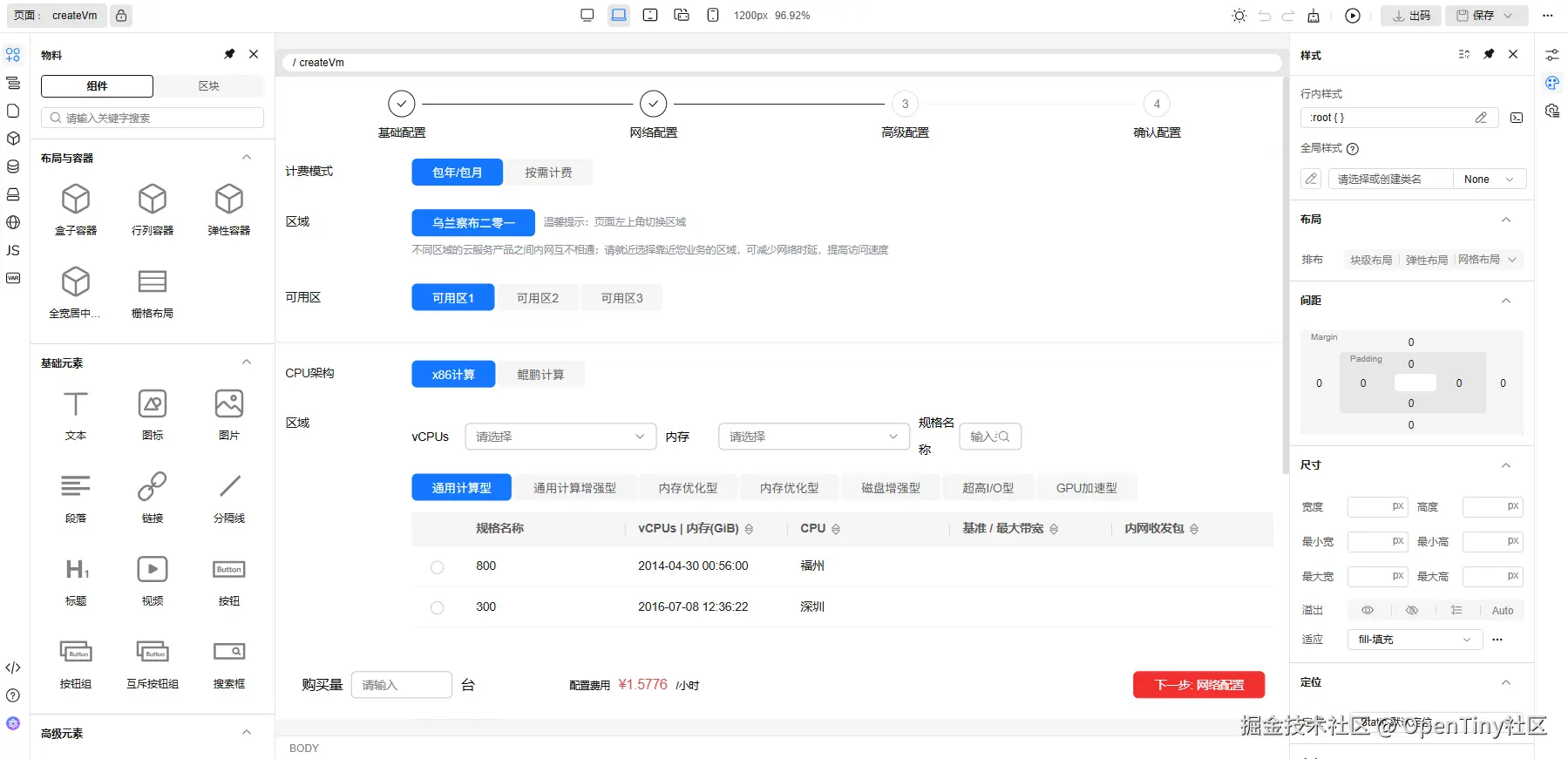This screenshot has width=1568, height=759.
Task: Edit inline style with pencil icon
Action: point(1481,118)
